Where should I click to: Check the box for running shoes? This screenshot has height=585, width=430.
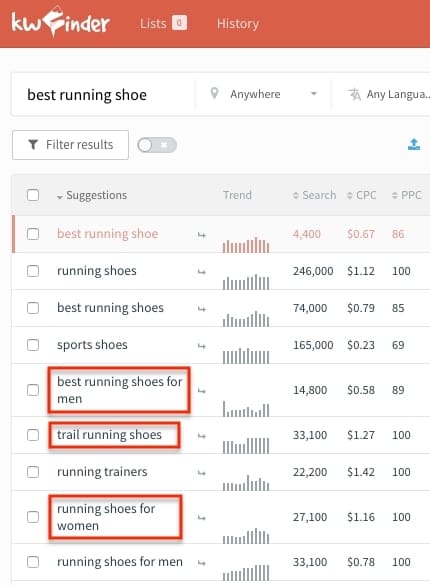click(33, 271)
